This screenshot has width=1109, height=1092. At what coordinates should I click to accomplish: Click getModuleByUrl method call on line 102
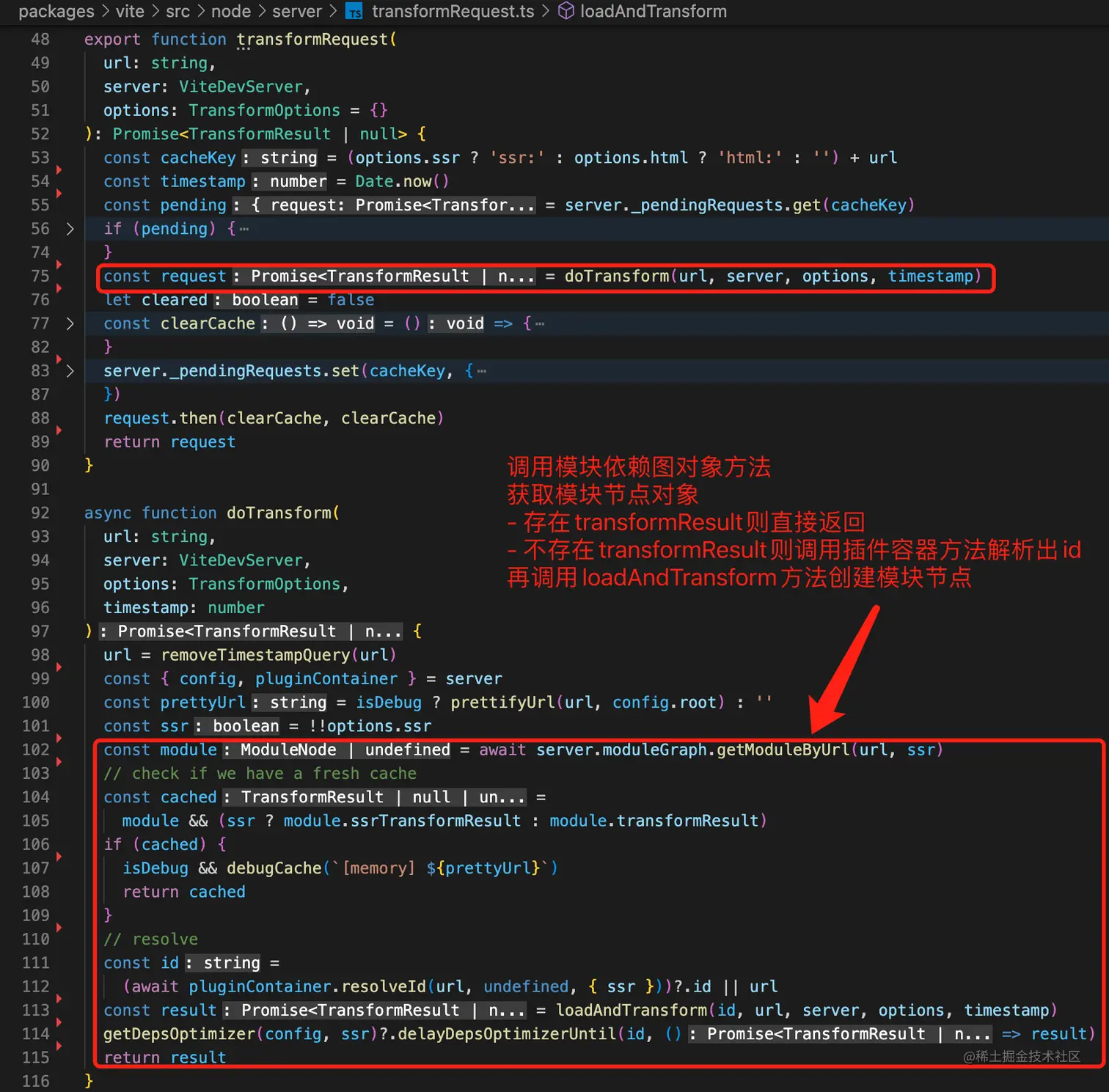[783, 750]
